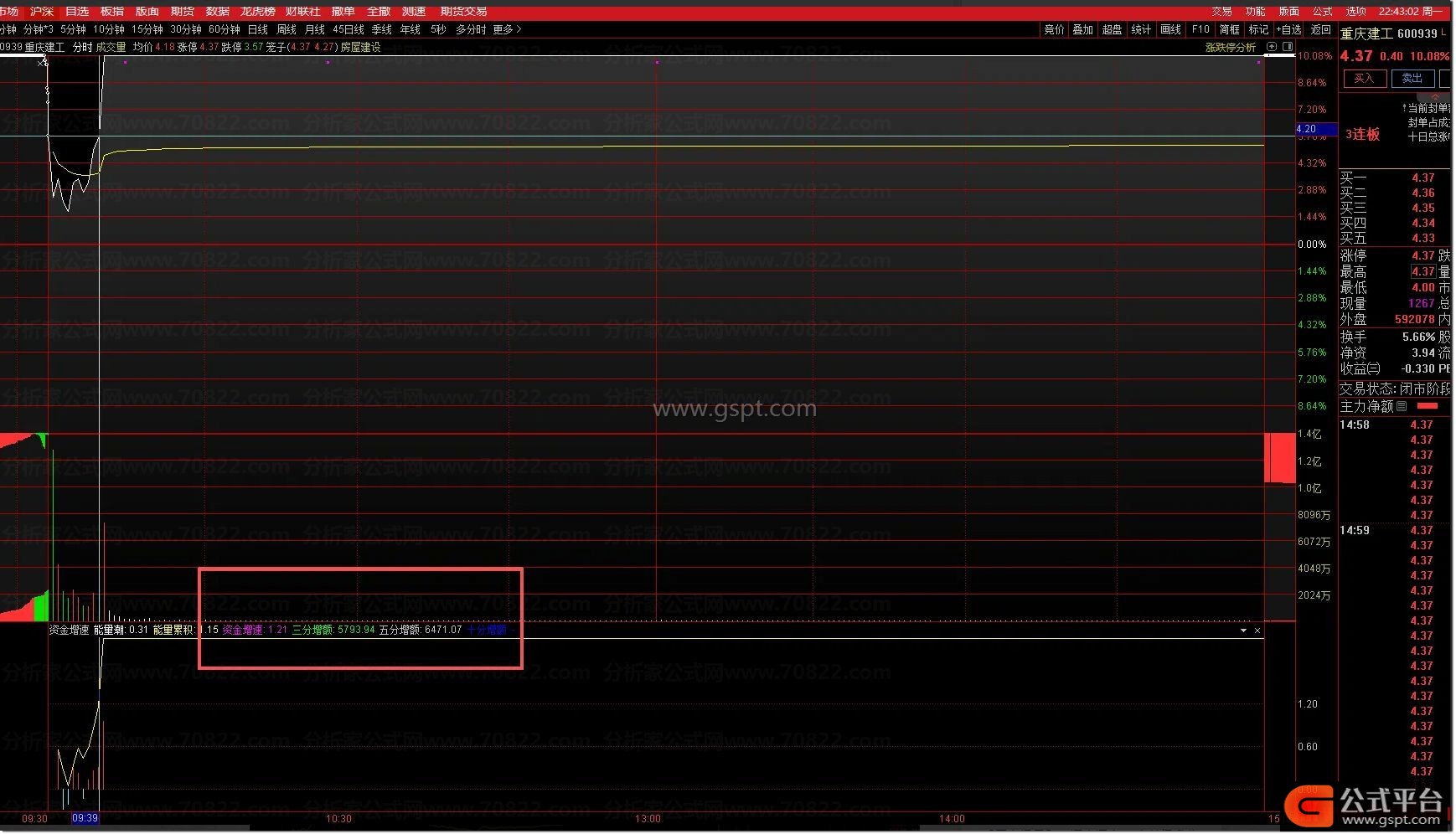Toggle the 简框 simple frame view
1456x834 pixels.
[x=1229, y=29]
